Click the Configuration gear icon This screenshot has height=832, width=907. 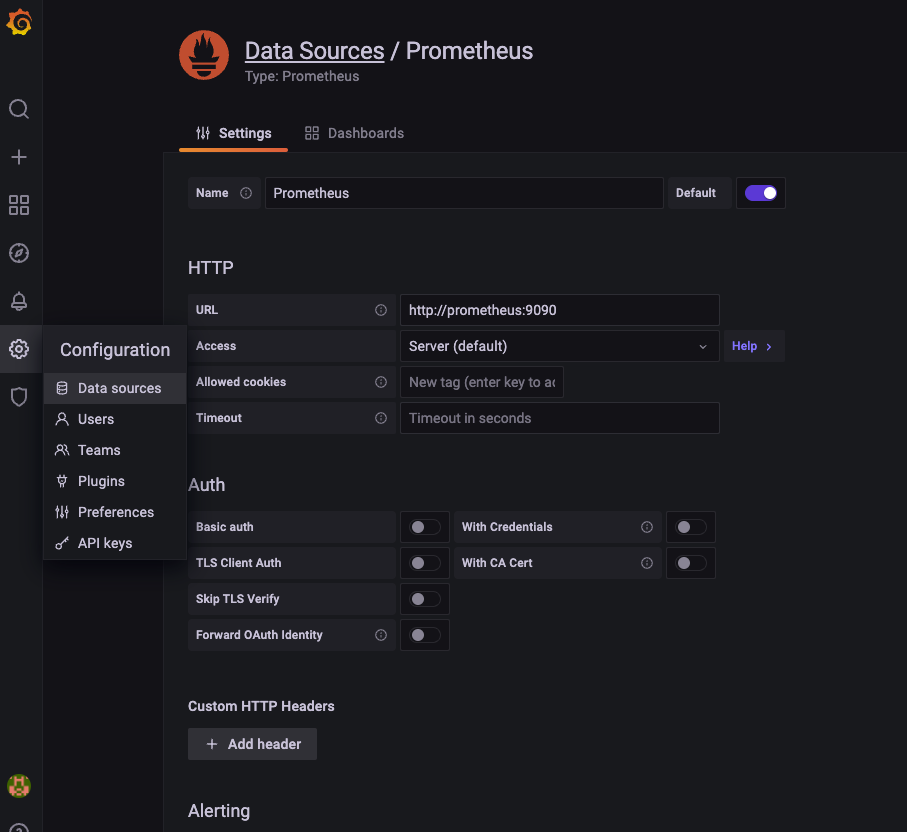click(x=19, y=349)
